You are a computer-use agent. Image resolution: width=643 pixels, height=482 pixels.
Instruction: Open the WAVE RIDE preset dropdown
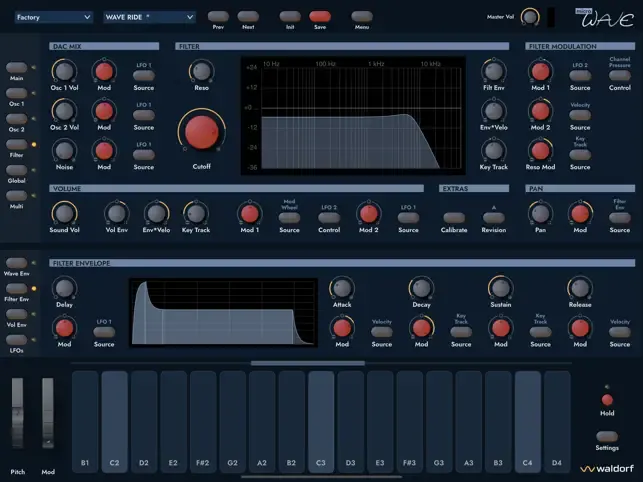tap(149, 17)
